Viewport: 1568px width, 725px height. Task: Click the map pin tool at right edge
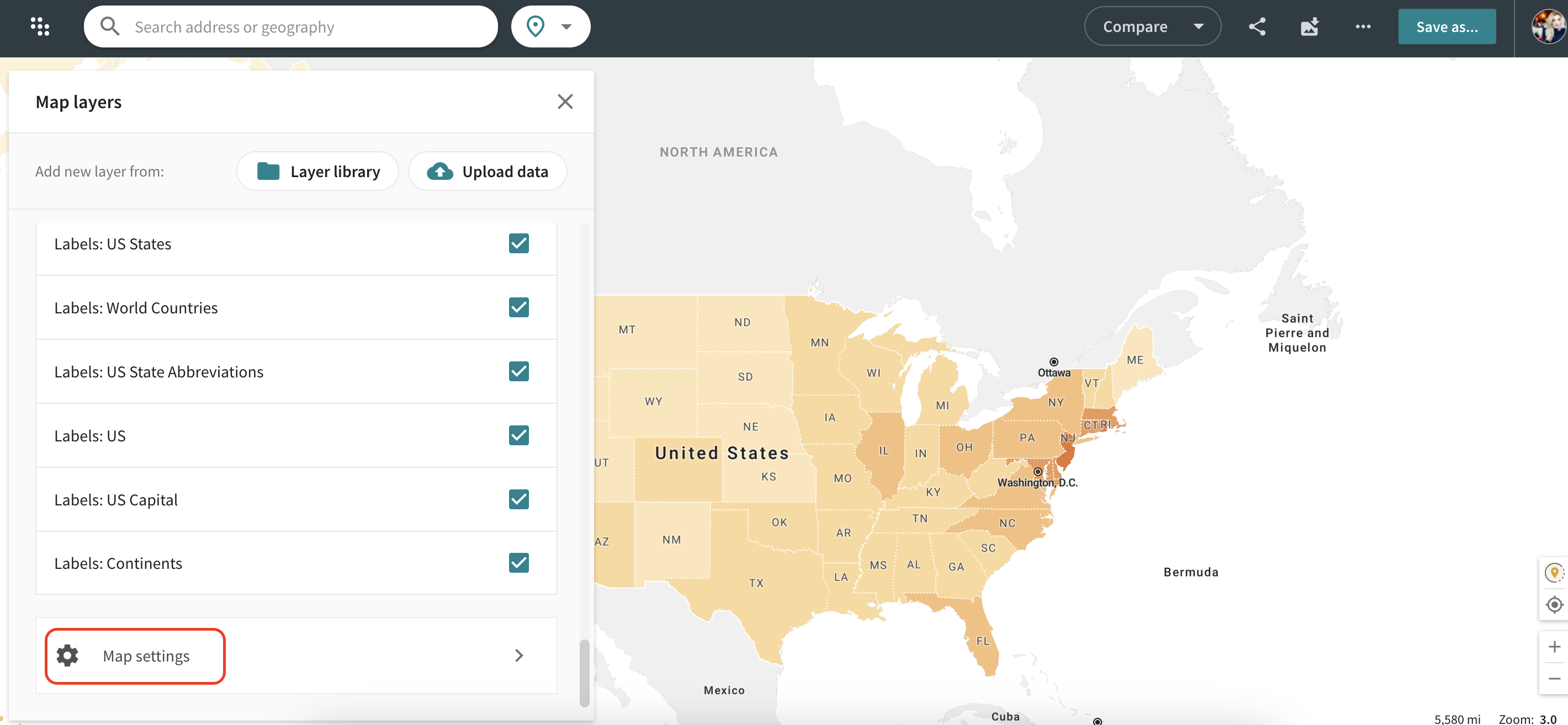pos(1554,572)
